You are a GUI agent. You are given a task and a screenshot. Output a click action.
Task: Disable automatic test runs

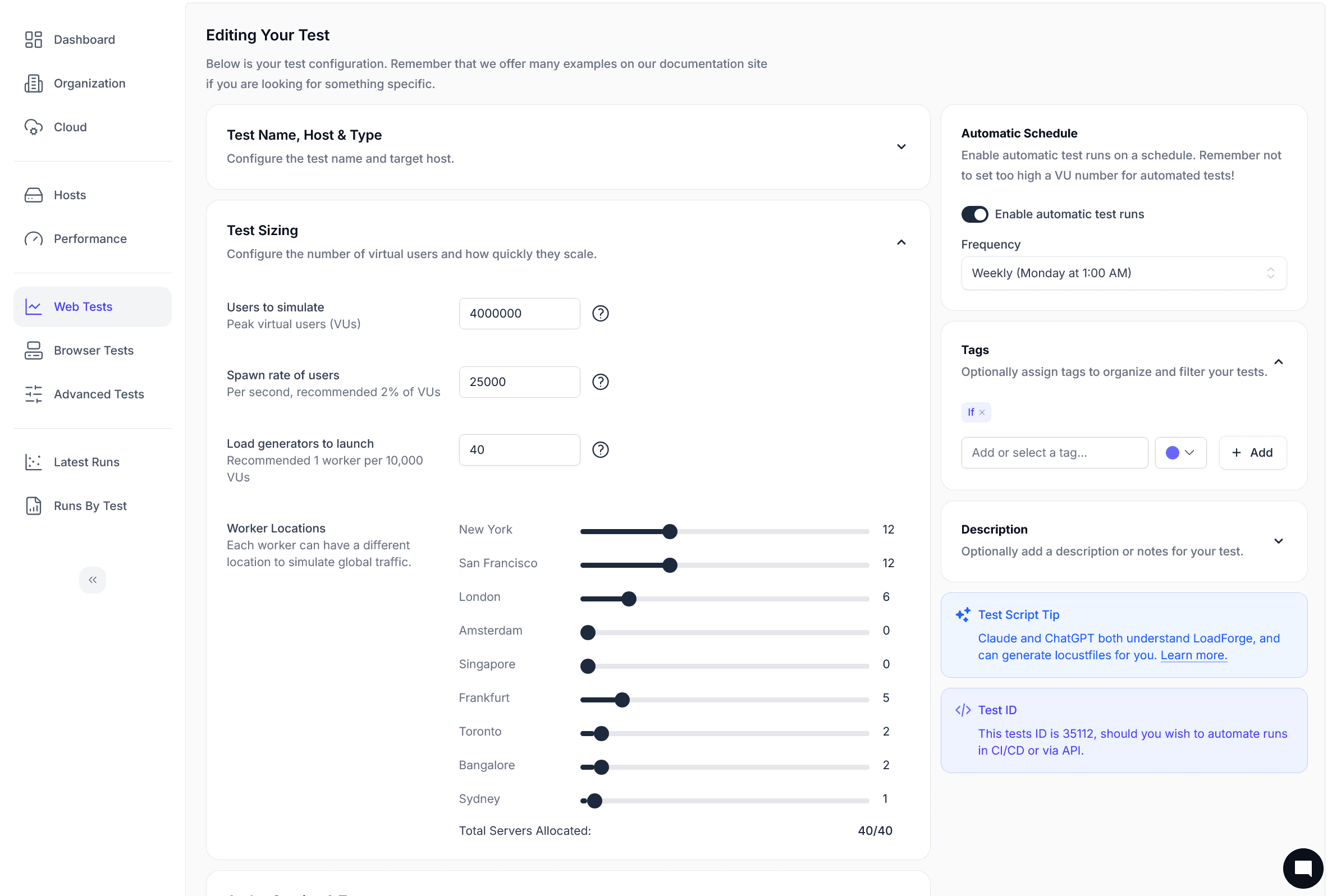(974, 214)
